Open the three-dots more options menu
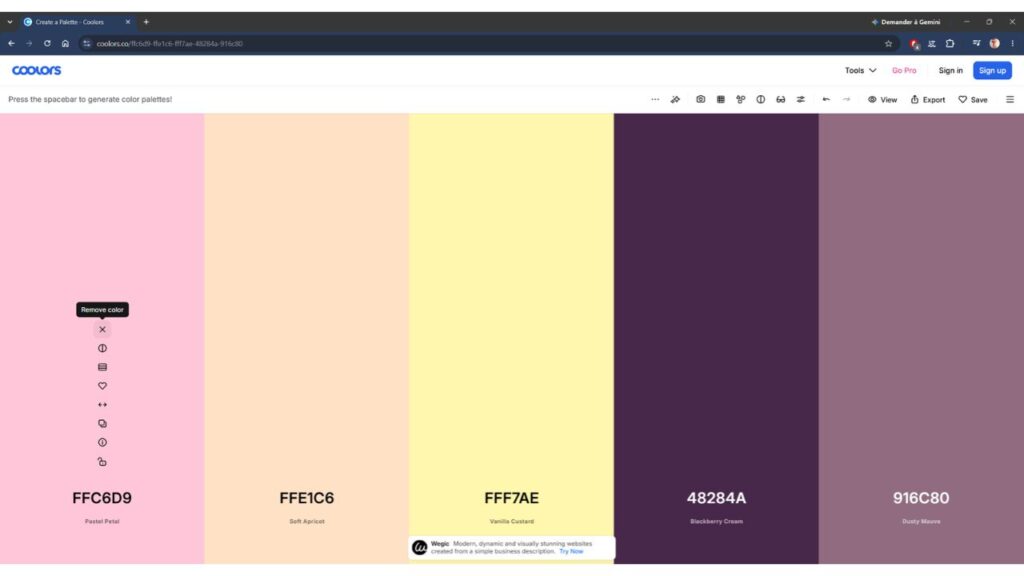 655,99
